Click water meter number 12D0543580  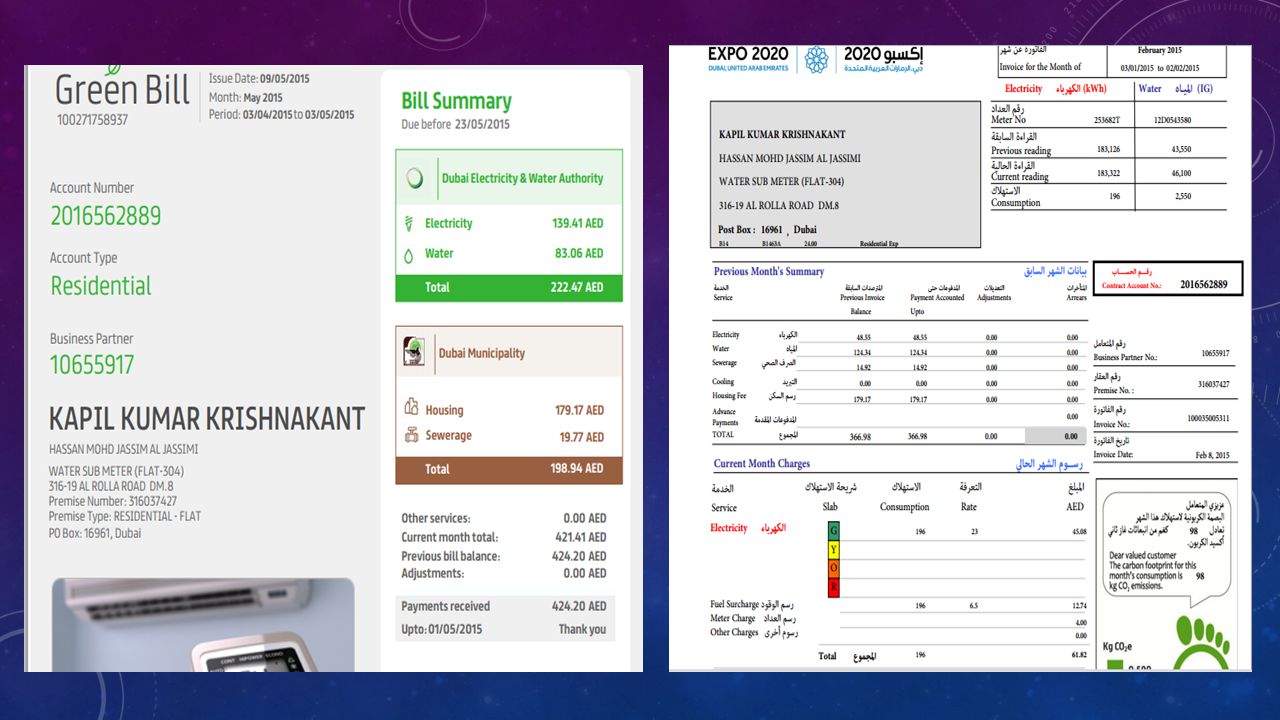[1172, 120]
